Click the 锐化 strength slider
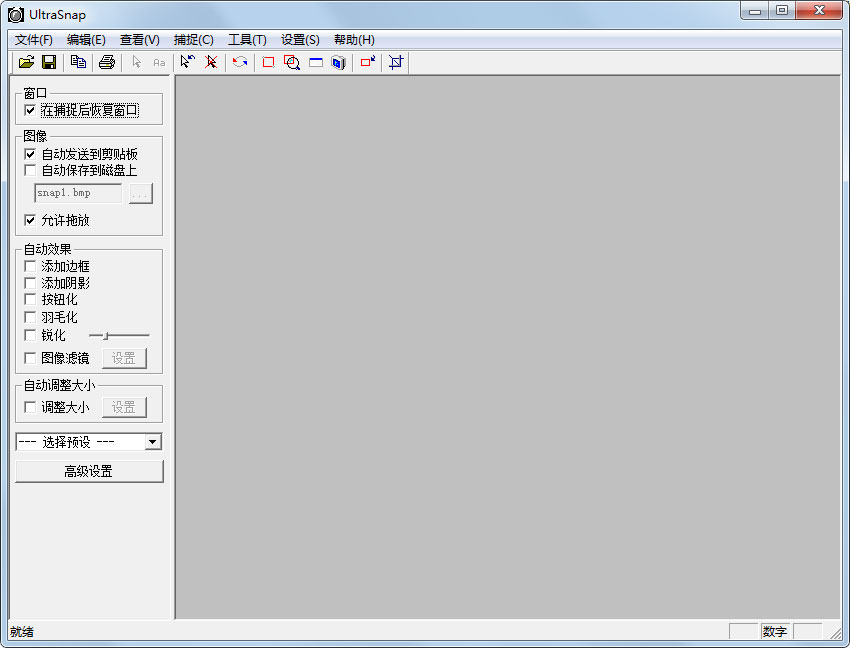The width and height of the screenshot is (850, 648). 119,336
